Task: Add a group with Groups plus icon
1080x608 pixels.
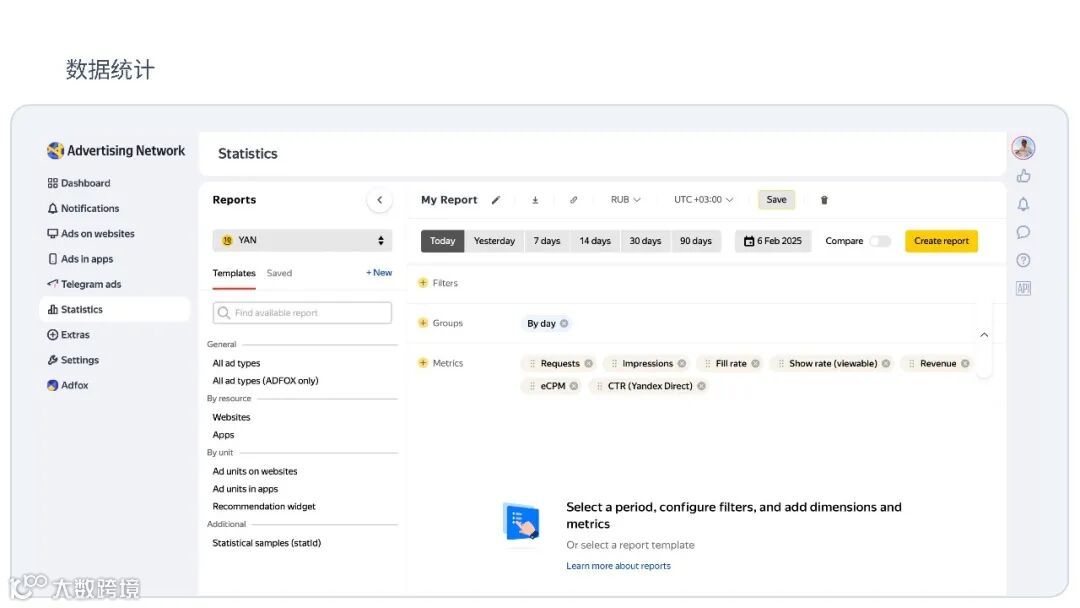Action: tap(423, 323)
